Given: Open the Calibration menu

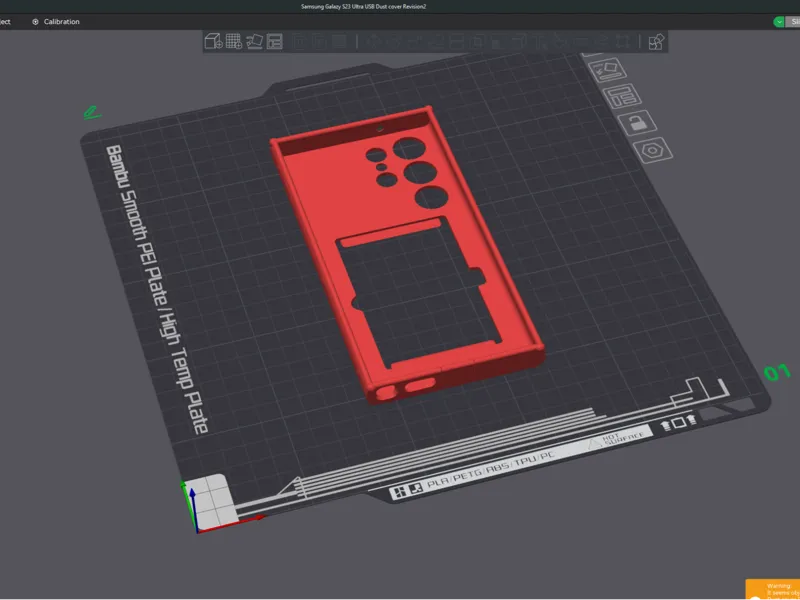Looking at the screenshot, I should 56,21.
